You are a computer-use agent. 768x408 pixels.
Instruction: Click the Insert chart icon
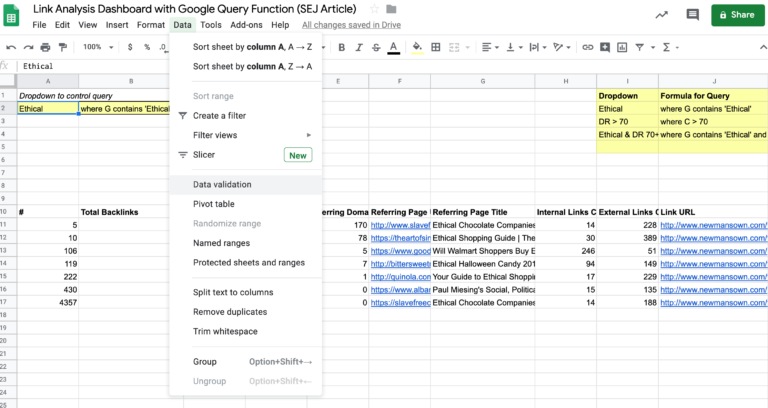[623, 47]
